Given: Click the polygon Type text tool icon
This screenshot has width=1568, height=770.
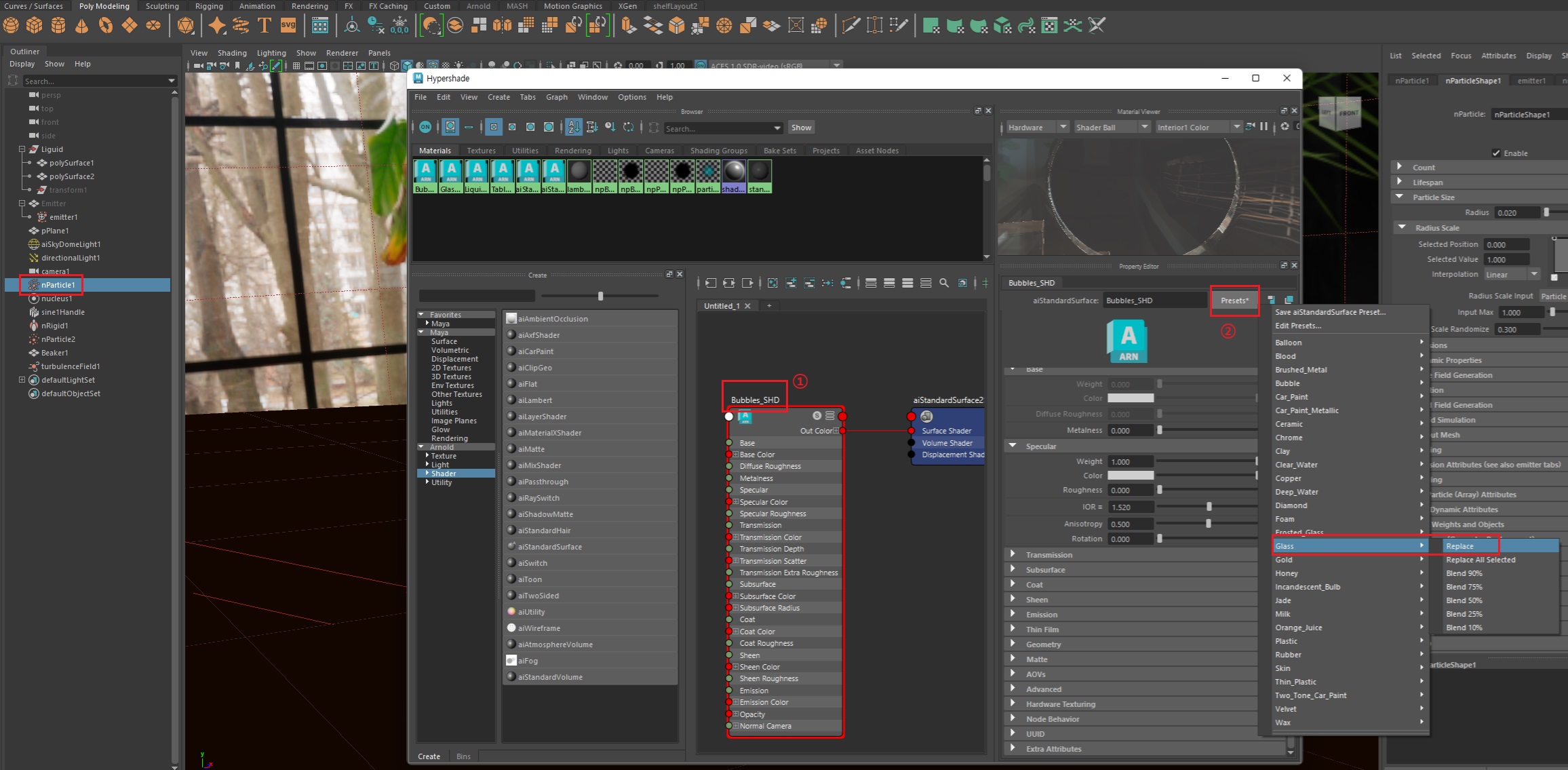Looking at the screenshot, I should click(264, 26).
